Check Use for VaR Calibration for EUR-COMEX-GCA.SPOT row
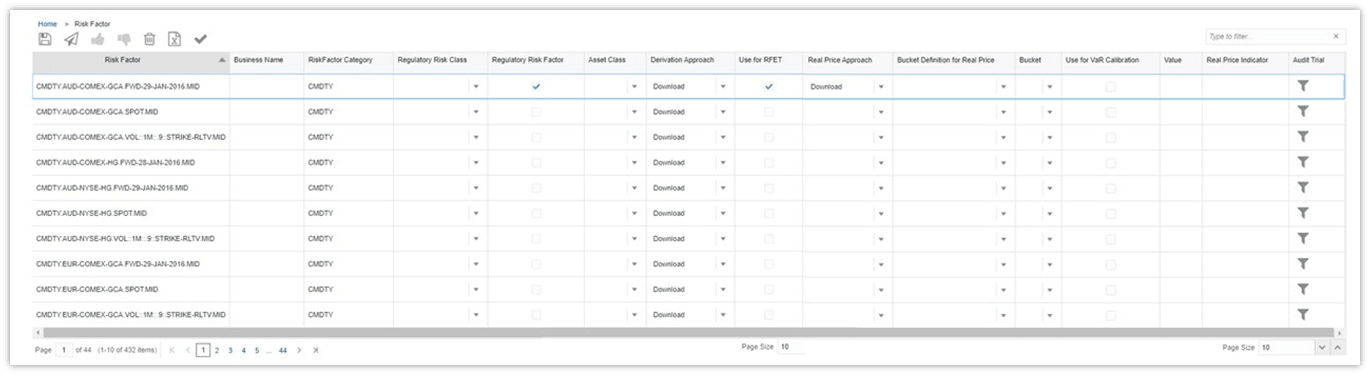This screenshot has height=375, width=1370. coord(1110,289)
